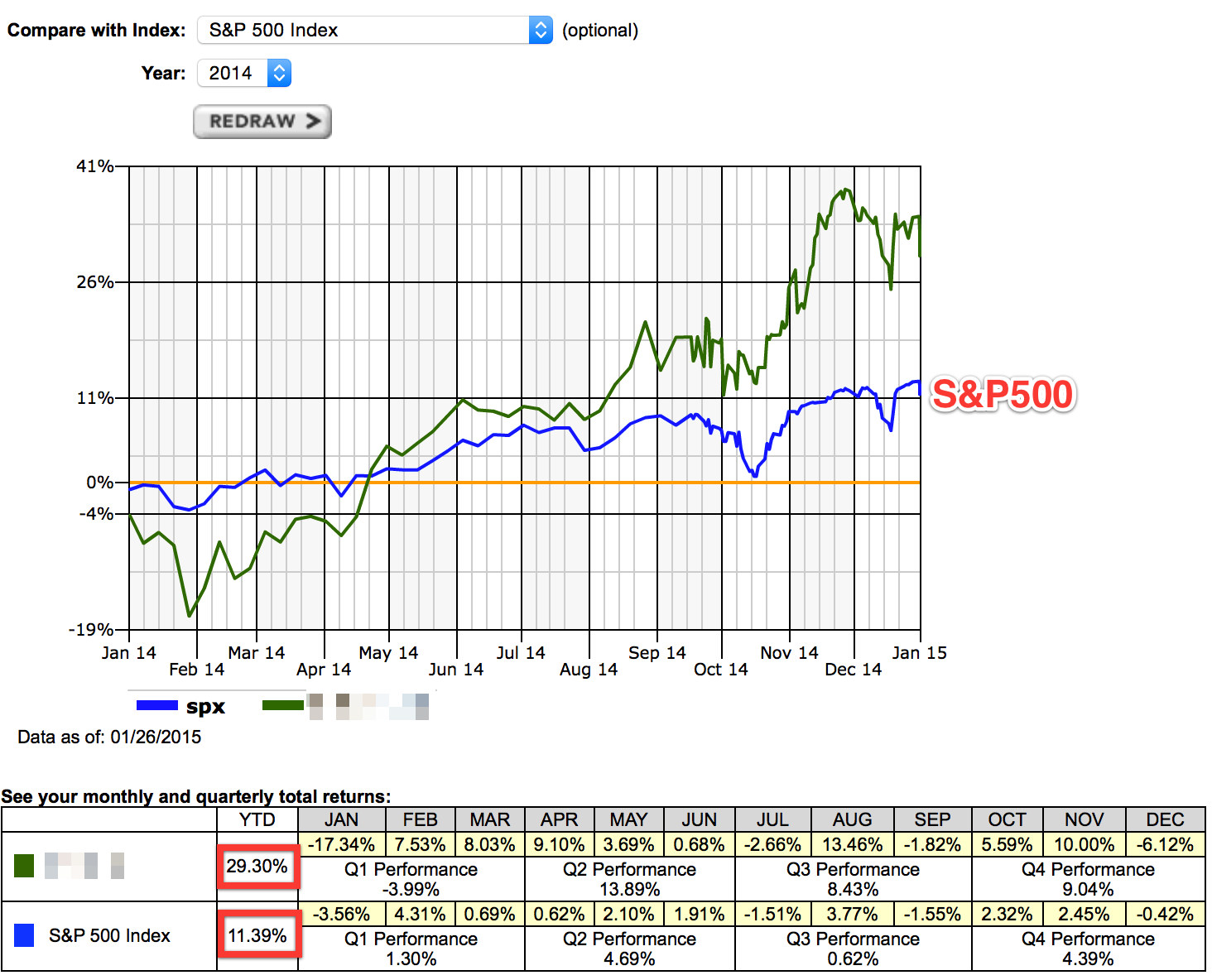Image resolution: width=1212 pixels, height=980 pixels.
Task: Click the -1.55% S&P September cell
Action: [933, 915]
